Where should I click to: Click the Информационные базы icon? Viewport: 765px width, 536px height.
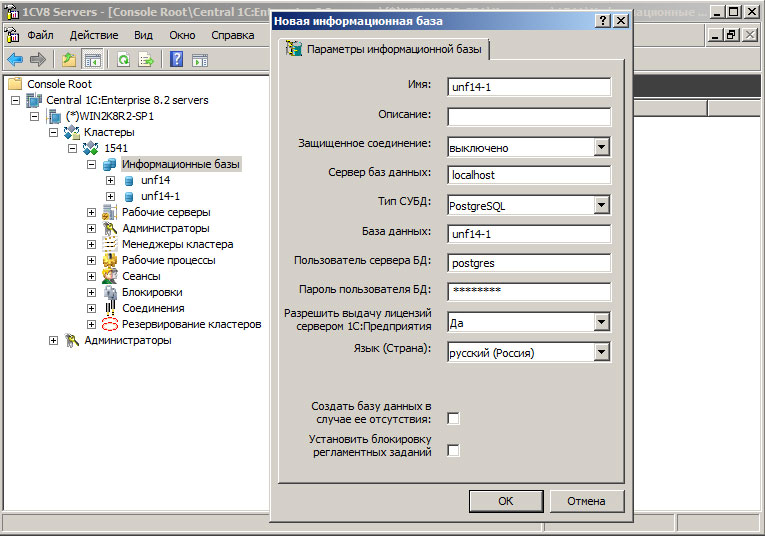pos(110,164)
